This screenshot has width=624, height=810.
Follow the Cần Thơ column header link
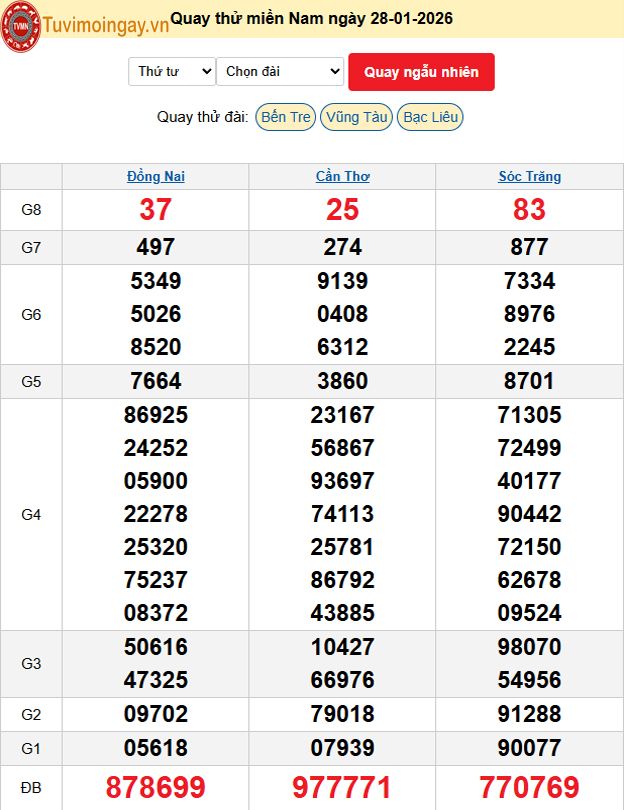coord(342,176)
